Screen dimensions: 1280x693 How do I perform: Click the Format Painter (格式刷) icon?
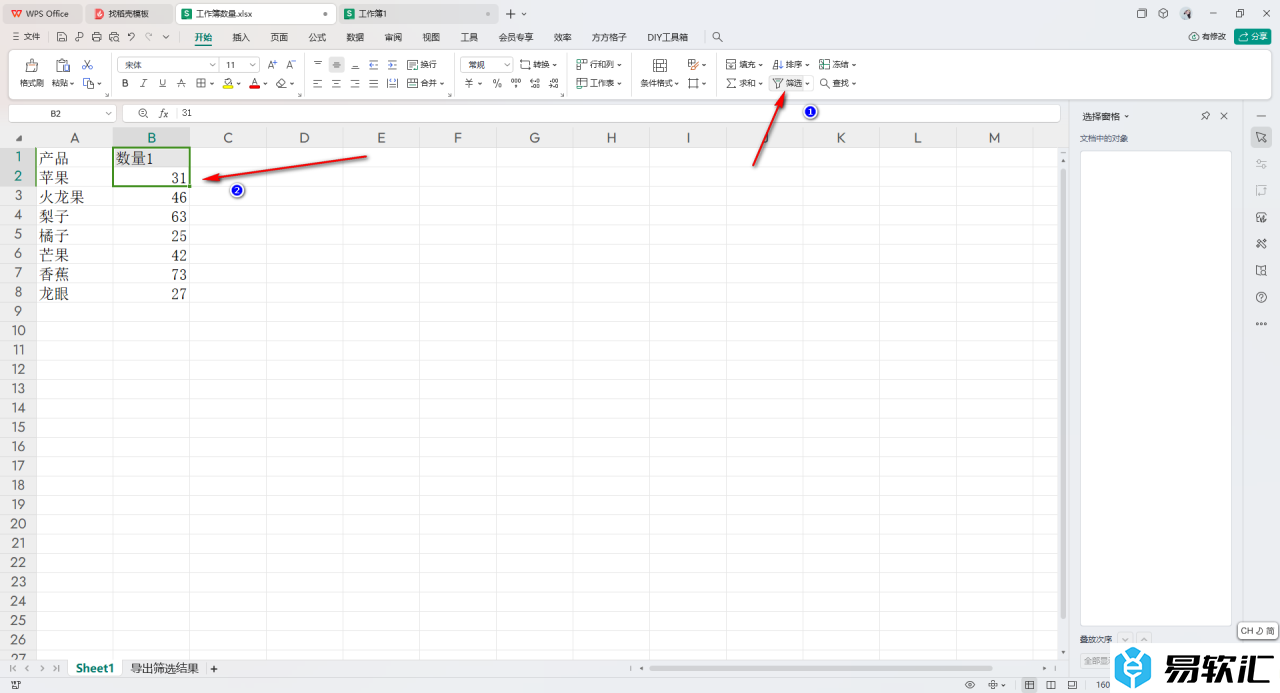(x=32, y=65)
